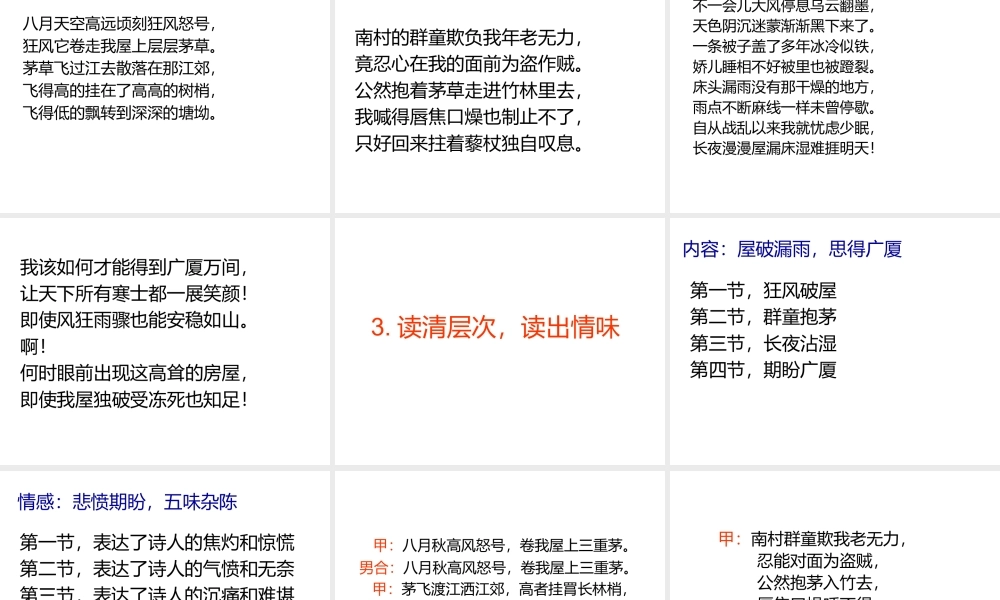Click the line '狂风它卷走我屋上层层茅草'
Screen dimensions: 1000x600
pos(120,47)
